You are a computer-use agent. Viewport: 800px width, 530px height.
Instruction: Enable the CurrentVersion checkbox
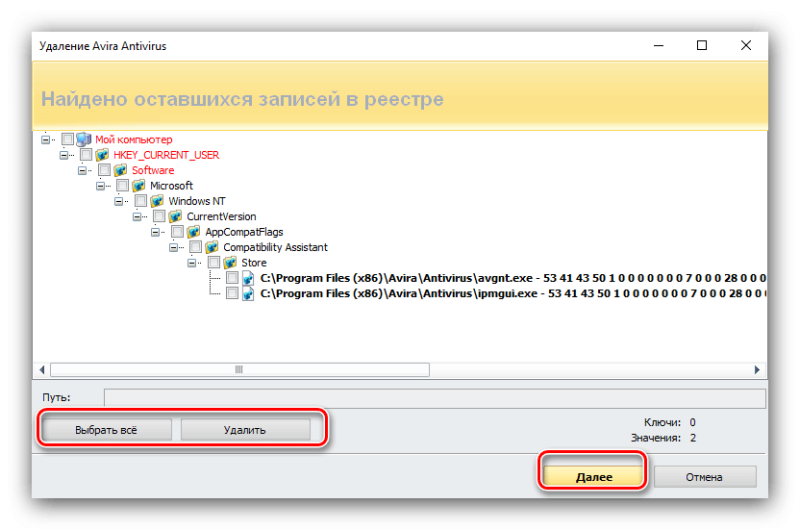pyautogui.click(x=159, y=216)
